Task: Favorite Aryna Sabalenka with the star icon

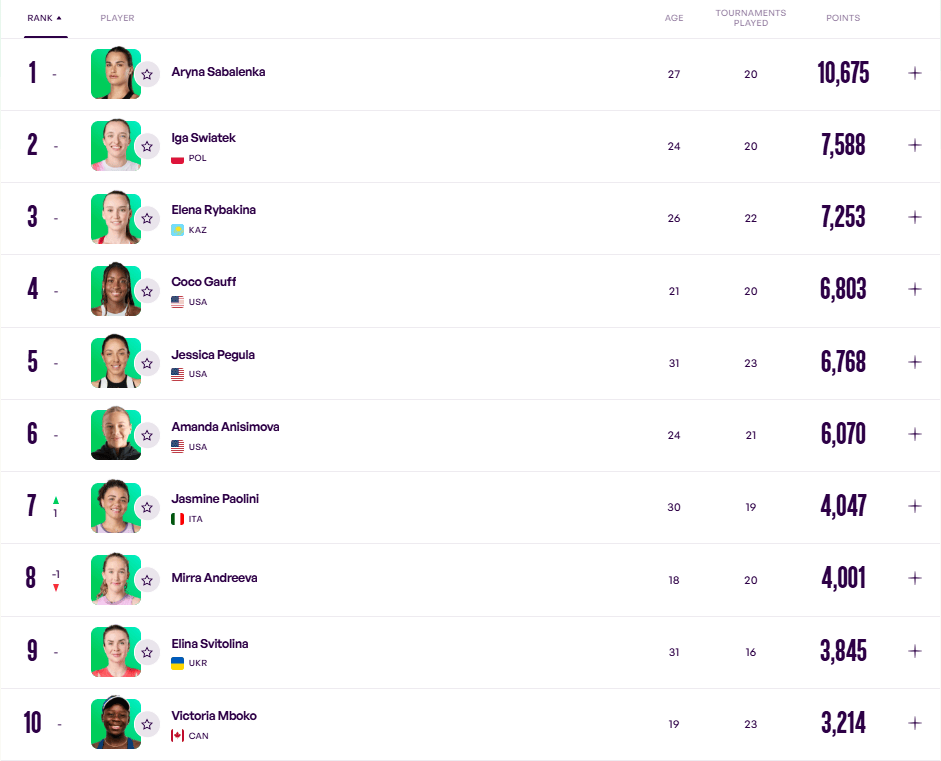Action: [147, 74]
